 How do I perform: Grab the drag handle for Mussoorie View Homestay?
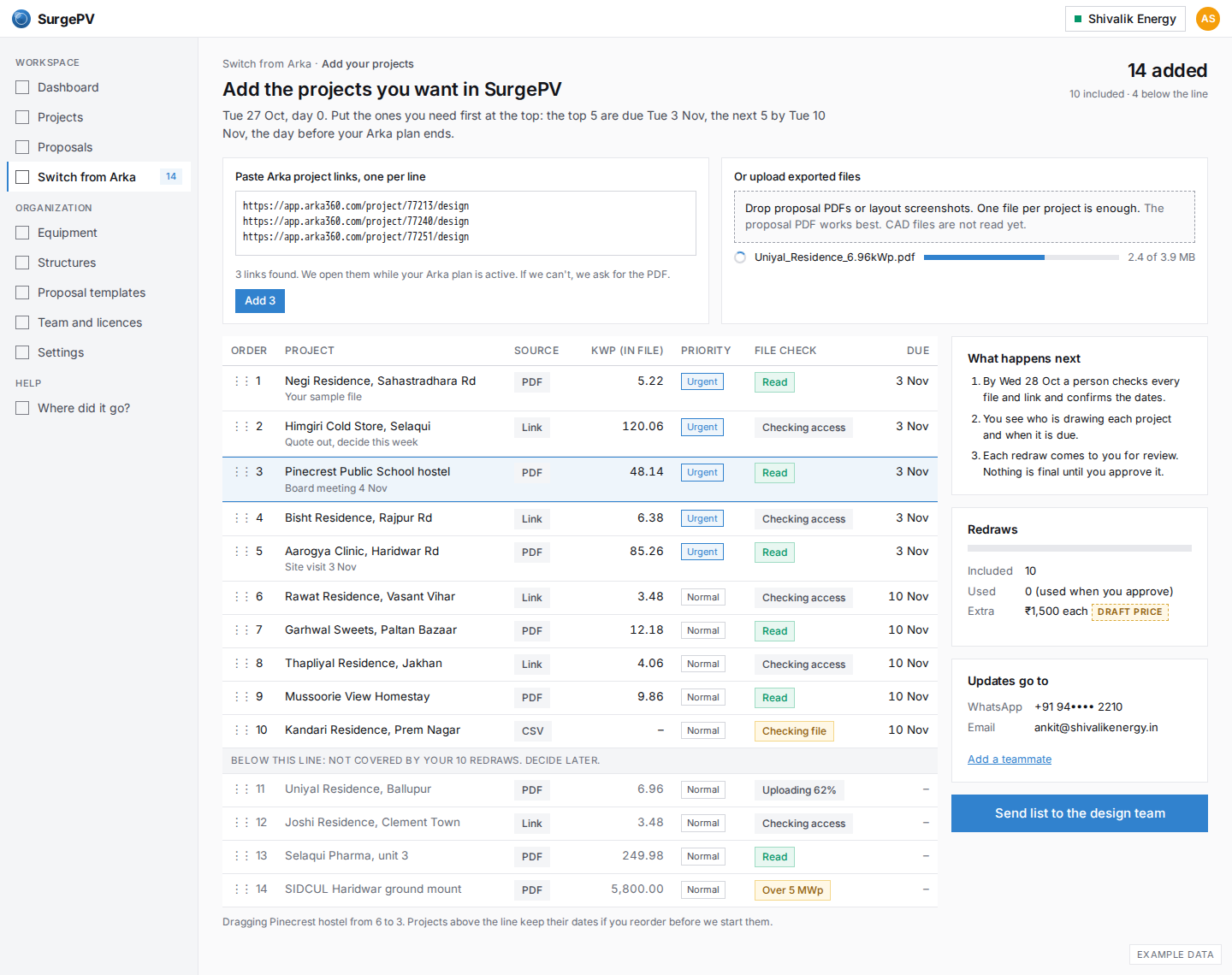tap(241, 697)
